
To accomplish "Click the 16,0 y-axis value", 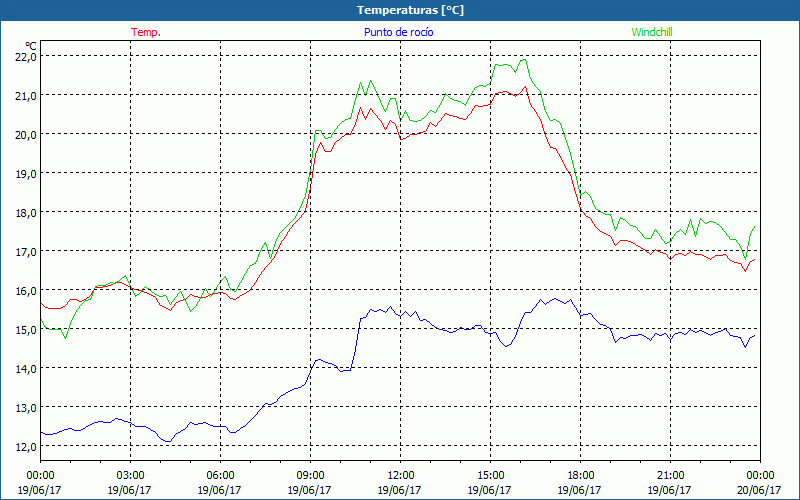I will [24, 290].
